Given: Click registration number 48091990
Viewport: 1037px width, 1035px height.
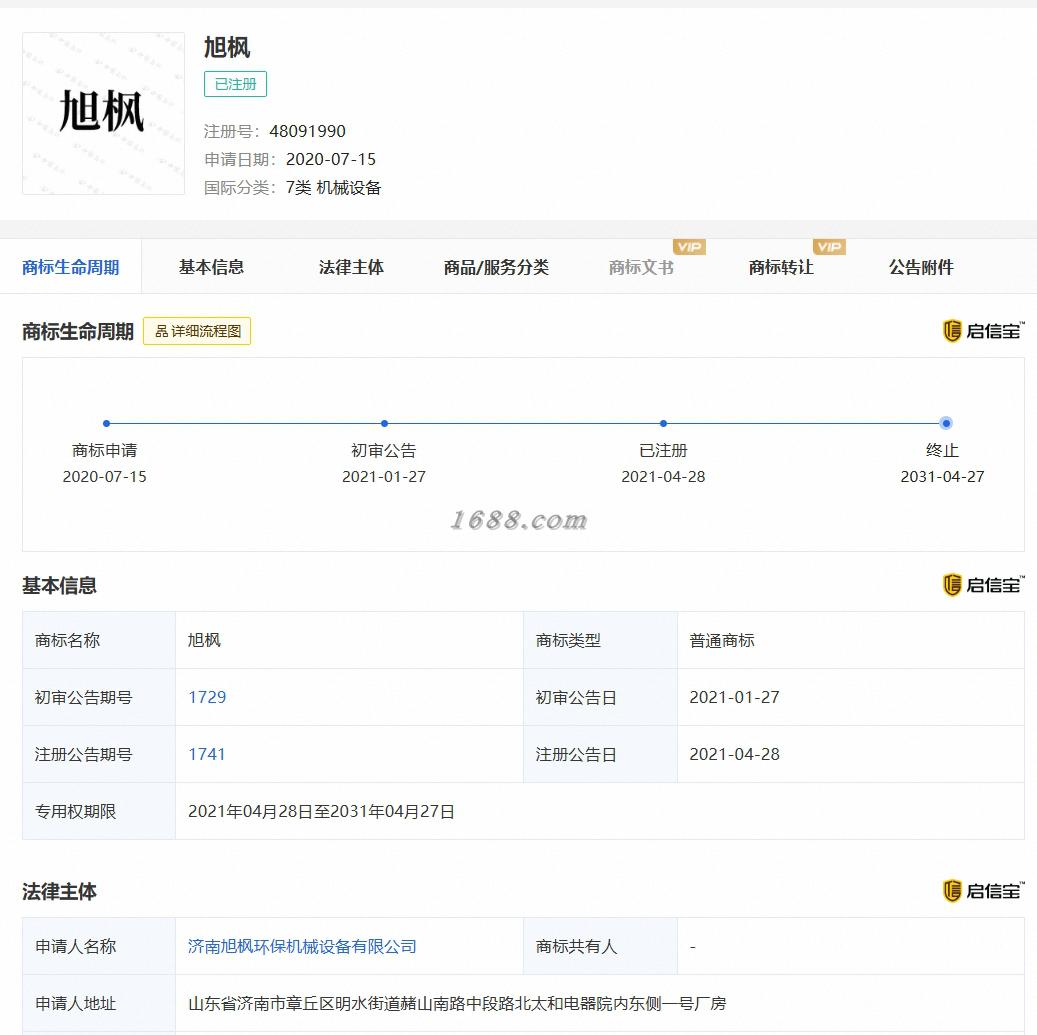Looking at the screenshot, I should 308,131.
